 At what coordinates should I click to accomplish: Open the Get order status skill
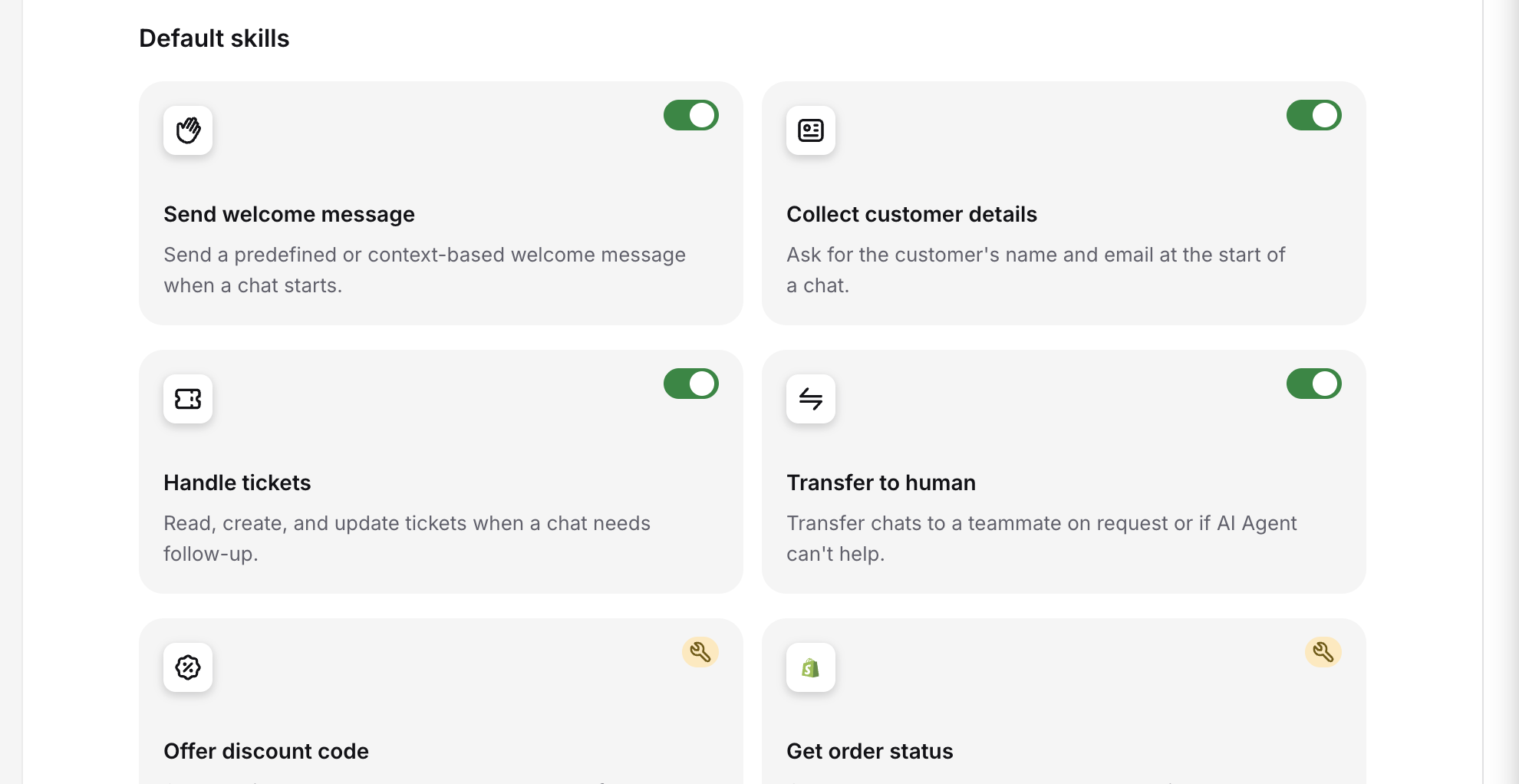point(870,751)
